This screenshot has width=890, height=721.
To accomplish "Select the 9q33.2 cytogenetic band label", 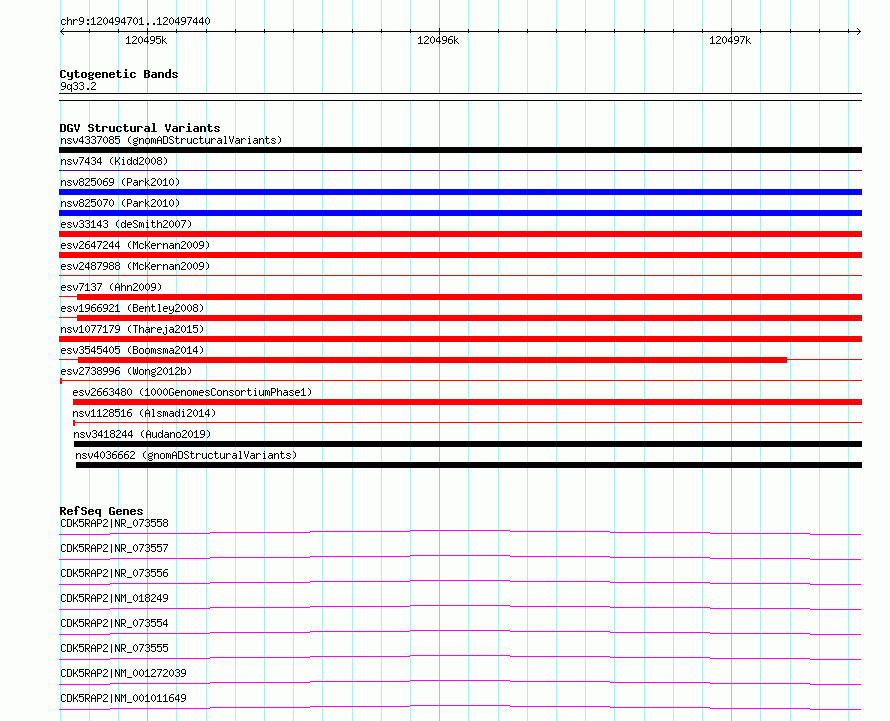I will click(x=78, y=86).
